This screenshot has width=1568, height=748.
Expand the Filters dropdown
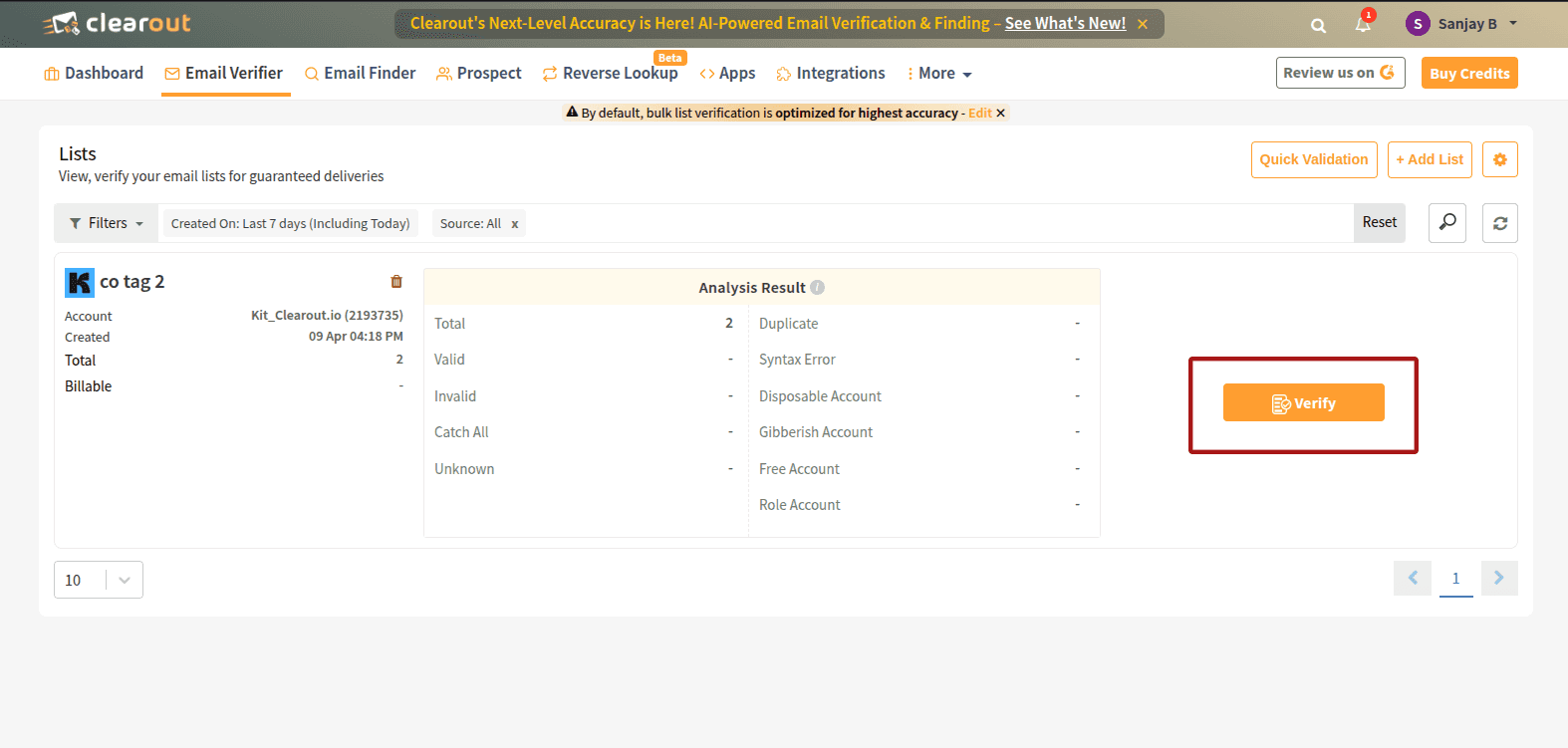click(107, 223)
